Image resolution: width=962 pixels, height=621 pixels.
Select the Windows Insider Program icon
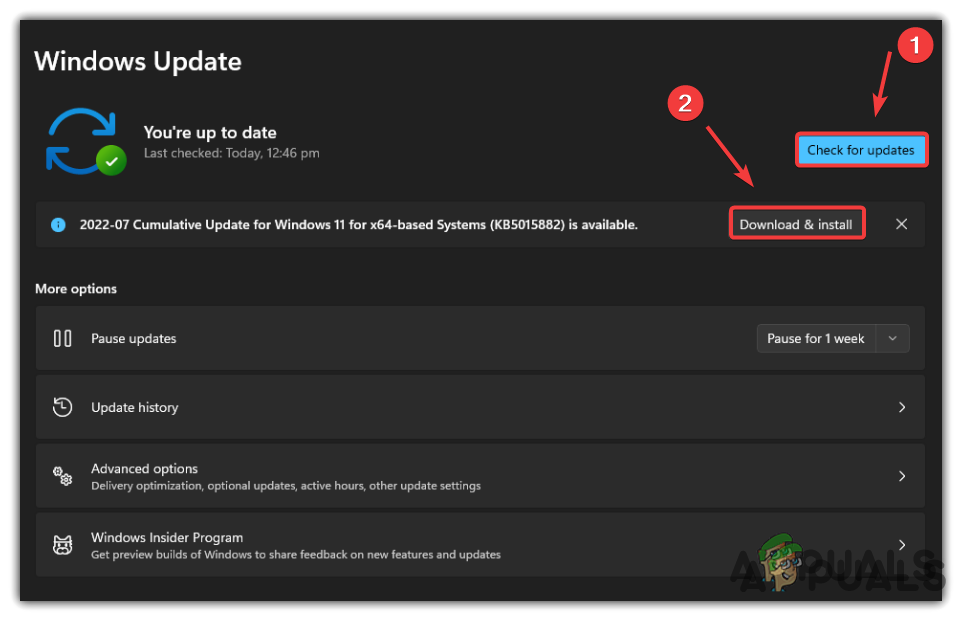coord(62,545)
